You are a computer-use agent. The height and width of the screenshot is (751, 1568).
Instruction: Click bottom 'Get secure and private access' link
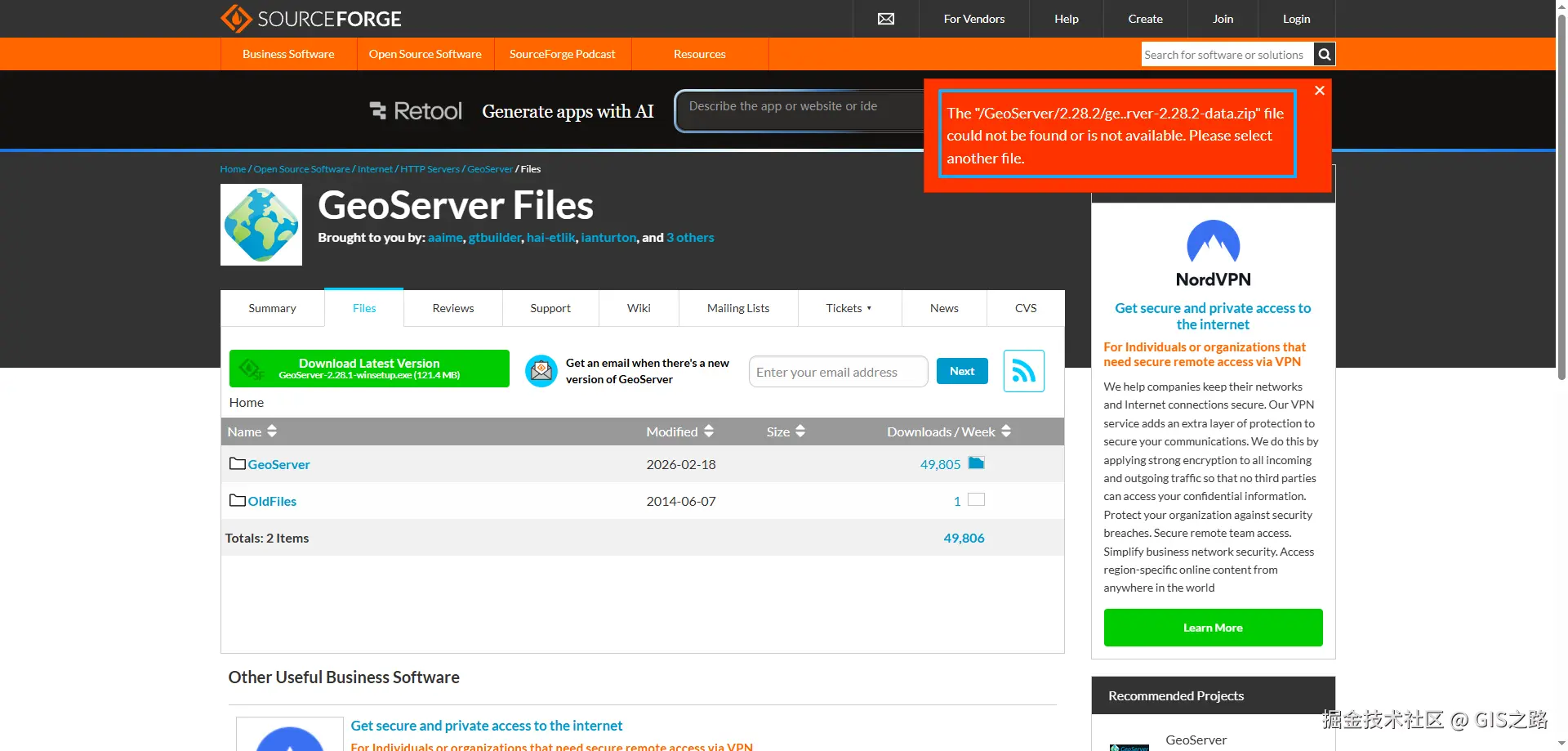[x=487, y=726]
